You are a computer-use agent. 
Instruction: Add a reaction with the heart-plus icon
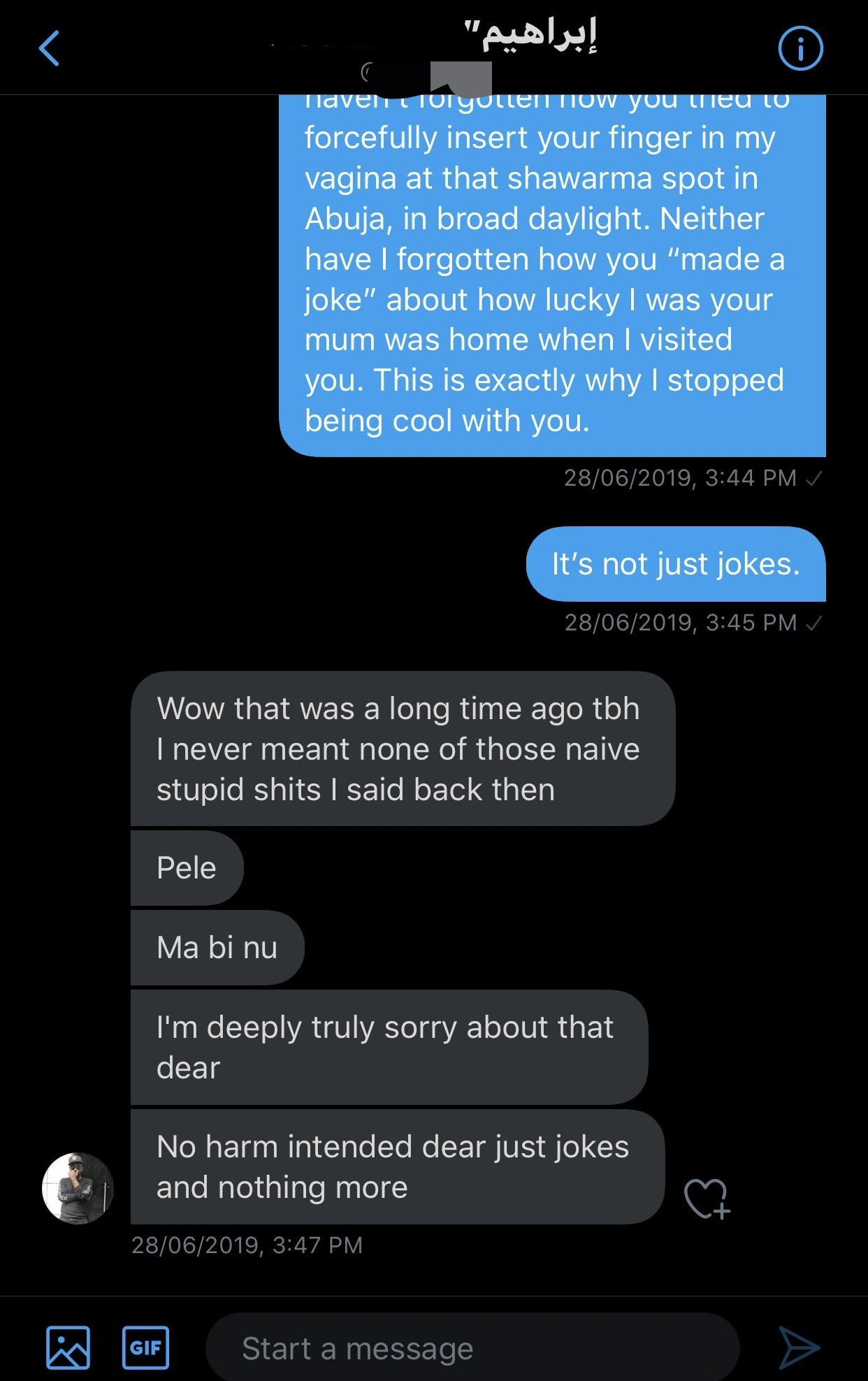pyautogui.click(x=707, y=1199)
